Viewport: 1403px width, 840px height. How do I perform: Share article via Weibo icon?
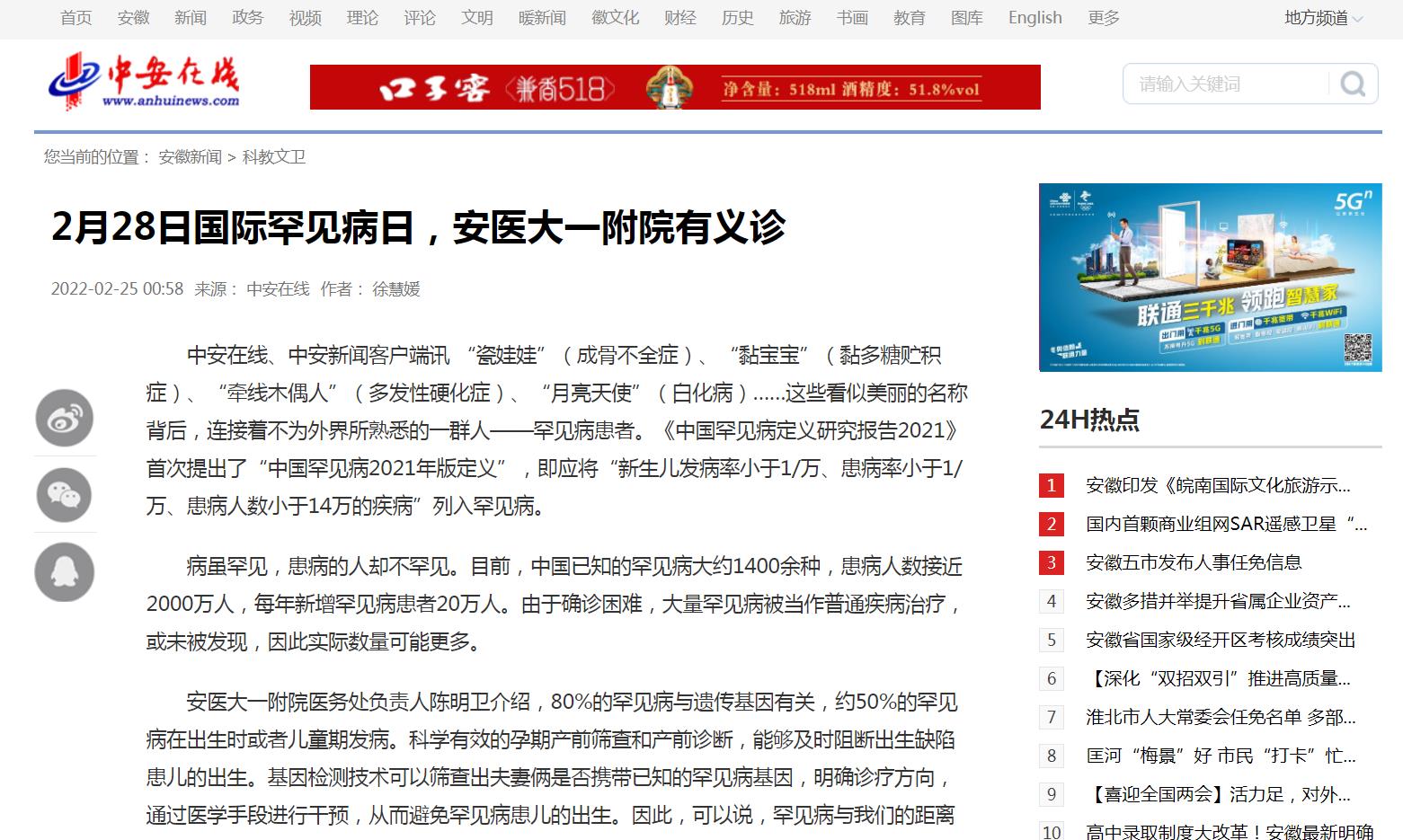click(x=65, y=418)
